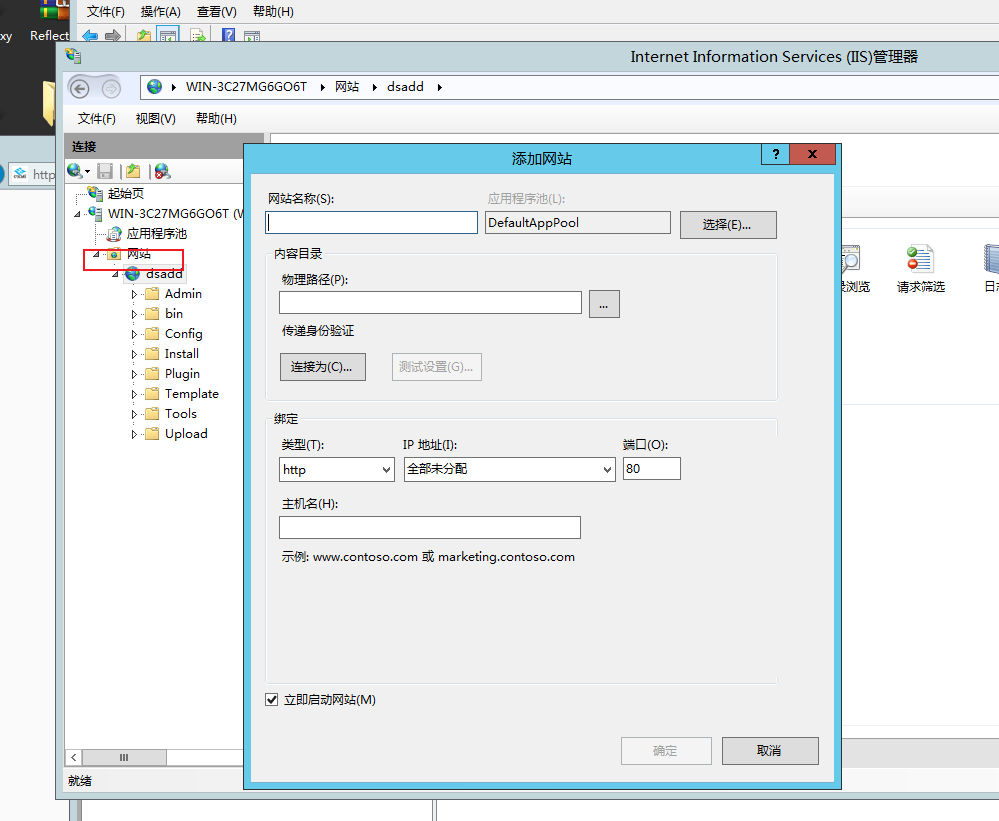Viewport: 999px width, 821px height.
Task: Expand the Install folder node
Action: click(134, 354)
